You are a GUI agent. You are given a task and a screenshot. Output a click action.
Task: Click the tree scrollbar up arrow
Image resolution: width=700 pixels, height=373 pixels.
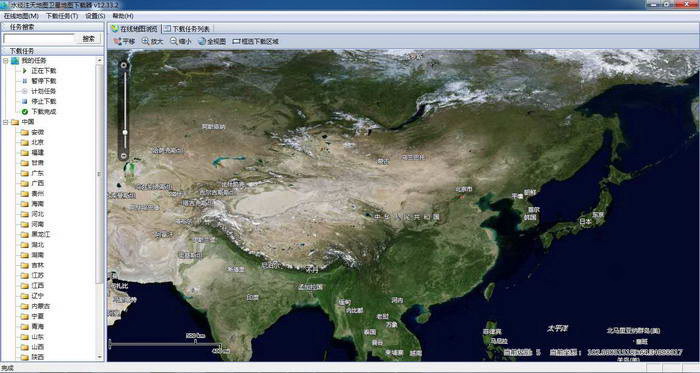[100, 60]
